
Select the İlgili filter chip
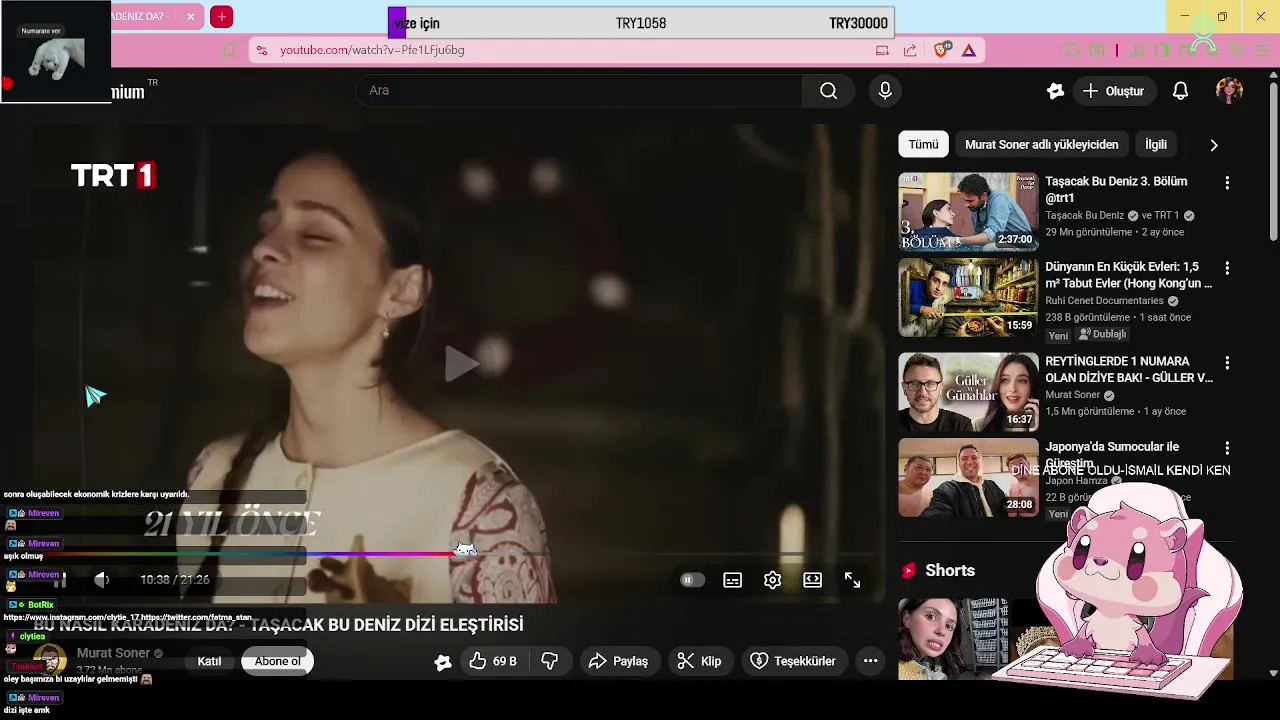click(1156, 145)
